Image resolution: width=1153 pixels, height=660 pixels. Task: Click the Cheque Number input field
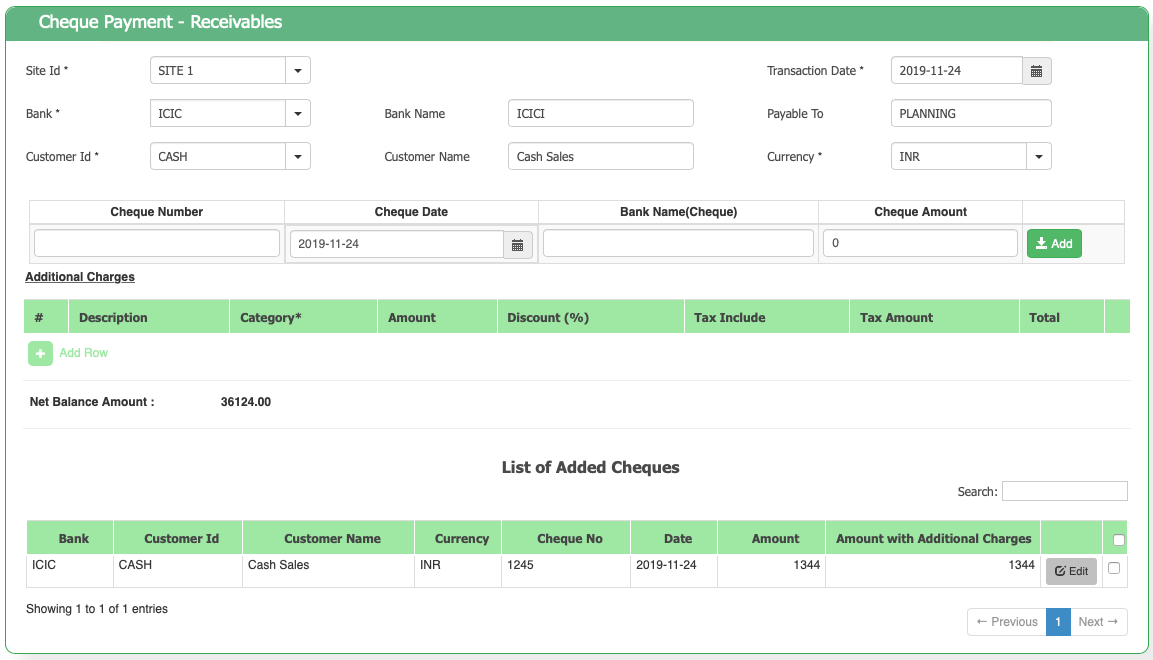point(157,243)
